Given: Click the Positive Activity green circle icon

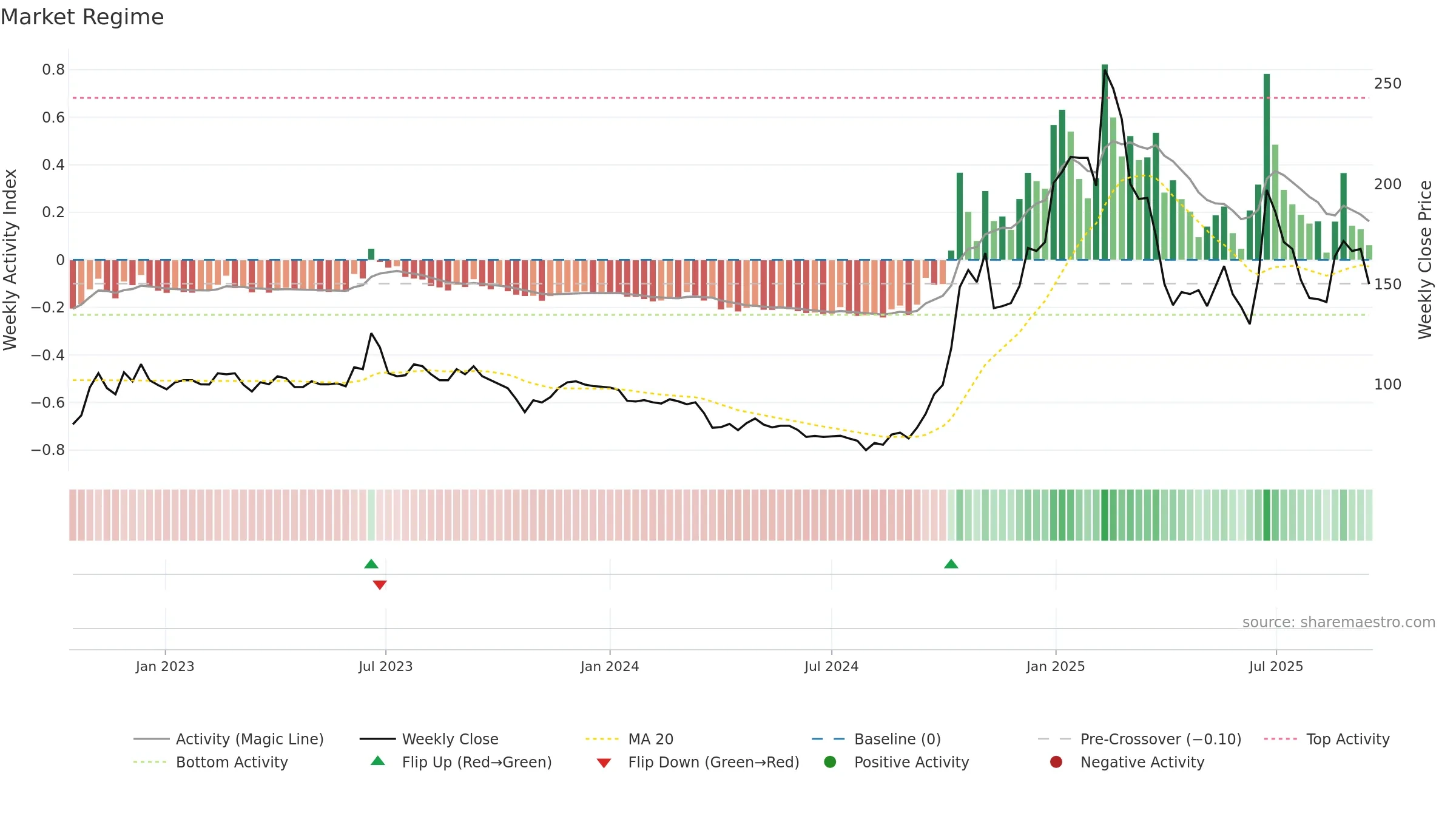Looking at the screenshot, I should (830, 761).
